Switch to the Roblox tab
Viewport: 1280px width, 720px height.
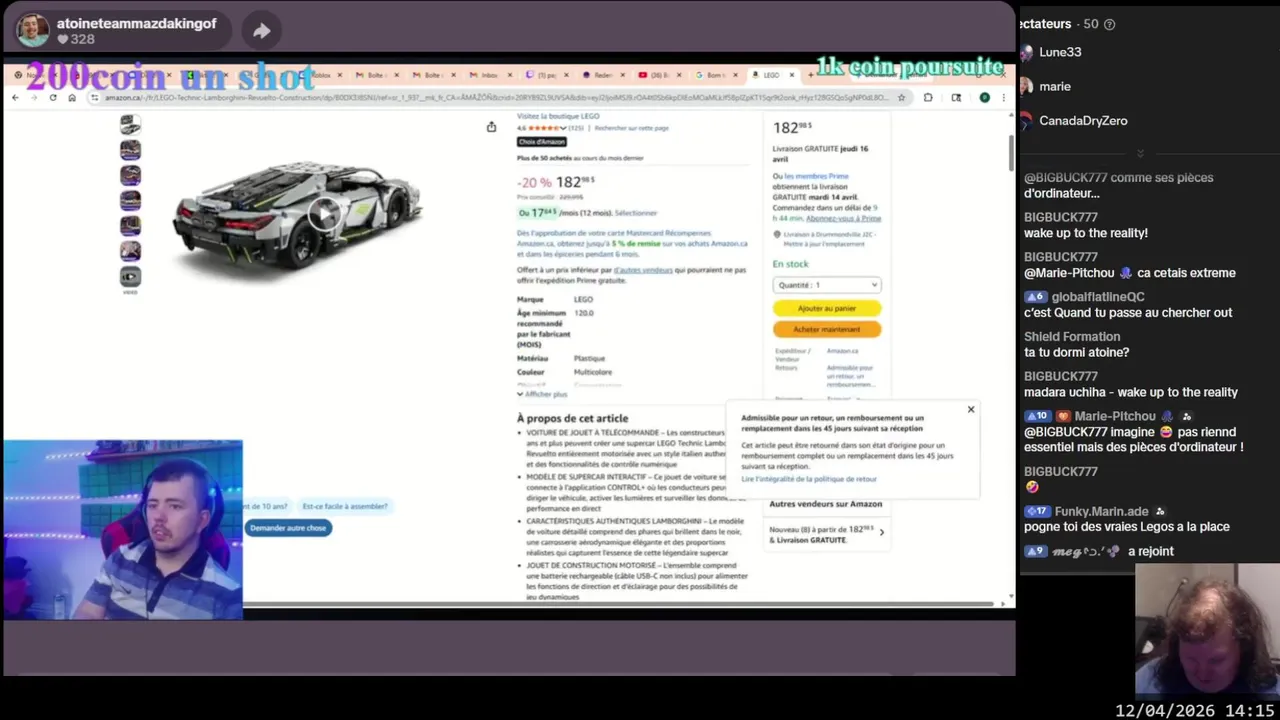(320, 75)
